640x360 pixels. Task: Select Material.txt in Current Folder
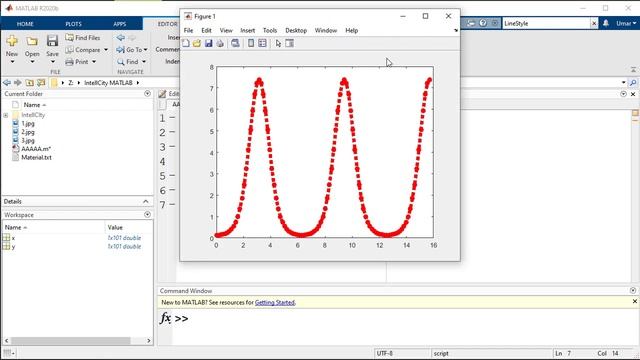click(x=36, y=158)
